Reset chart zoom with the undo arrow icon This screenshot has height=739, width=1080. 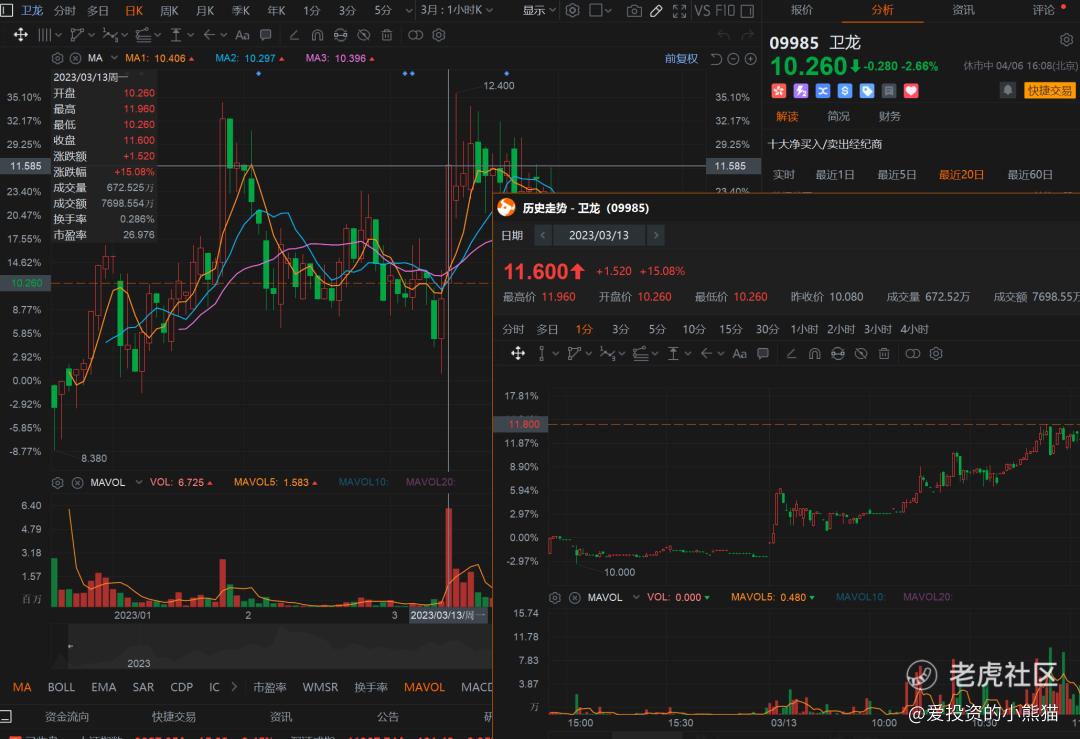pyautogui.click(x=716, y=59)
